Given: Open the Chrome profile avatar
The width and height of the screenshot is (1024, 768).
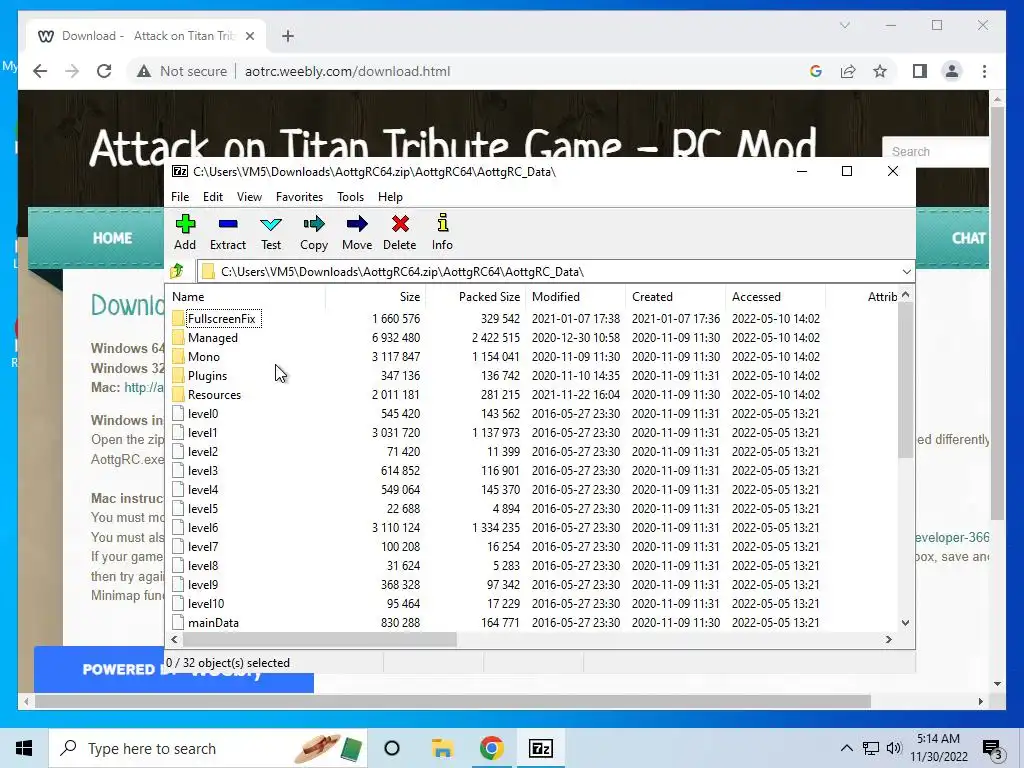Looking at the screenshot, I should coord(952,71).
